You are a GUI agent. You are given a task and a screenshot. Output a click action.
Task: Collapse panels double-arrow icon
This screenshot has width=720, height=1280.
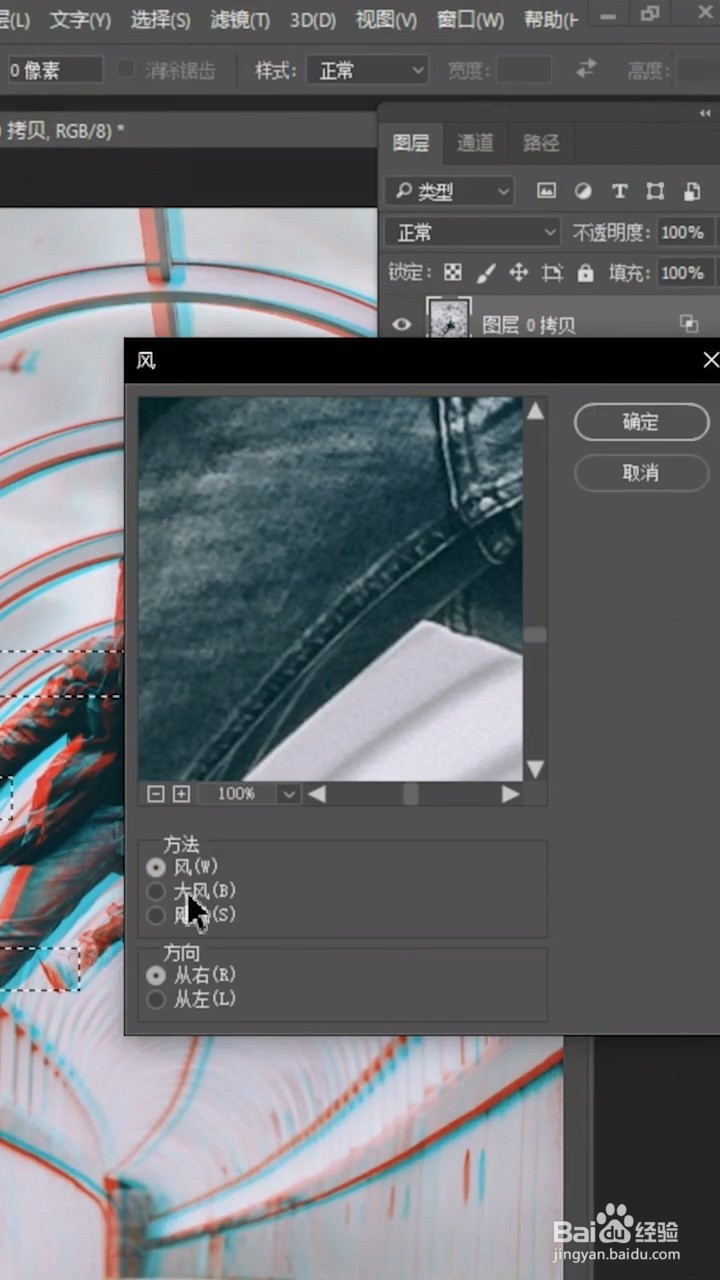[704, 114]
